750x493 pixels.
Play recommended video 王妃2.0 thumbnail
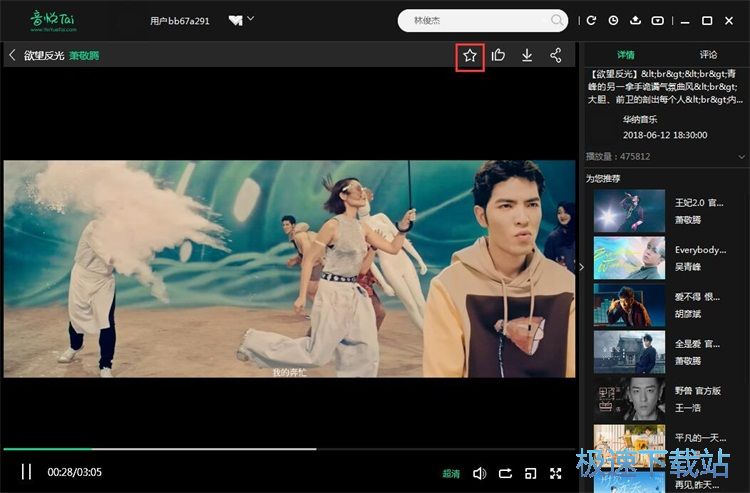click(x=629, y=211)
